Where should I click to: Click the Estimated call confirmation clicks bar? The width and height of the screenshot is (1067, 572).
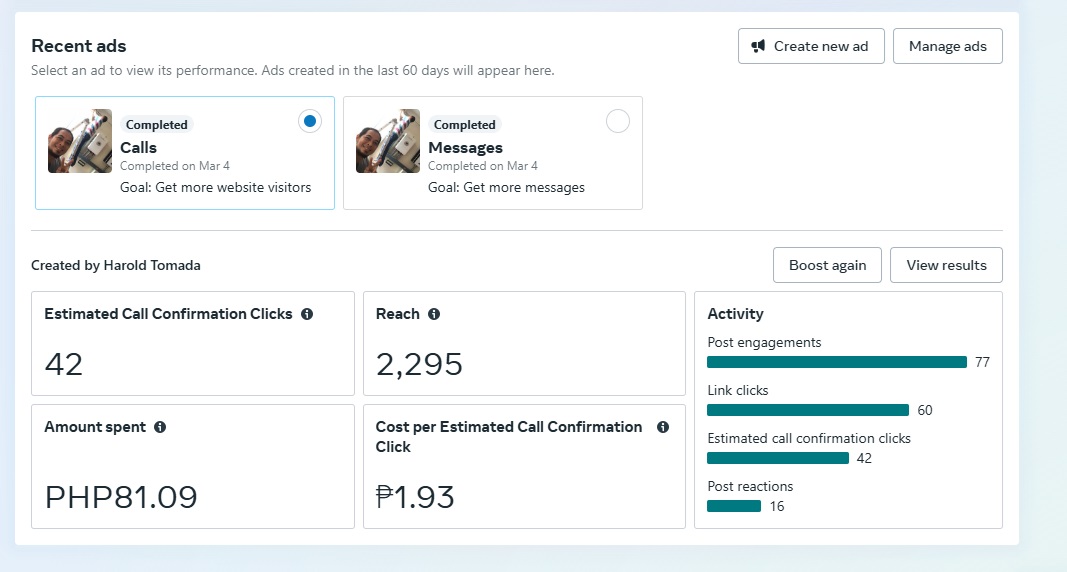pos(777,458)
